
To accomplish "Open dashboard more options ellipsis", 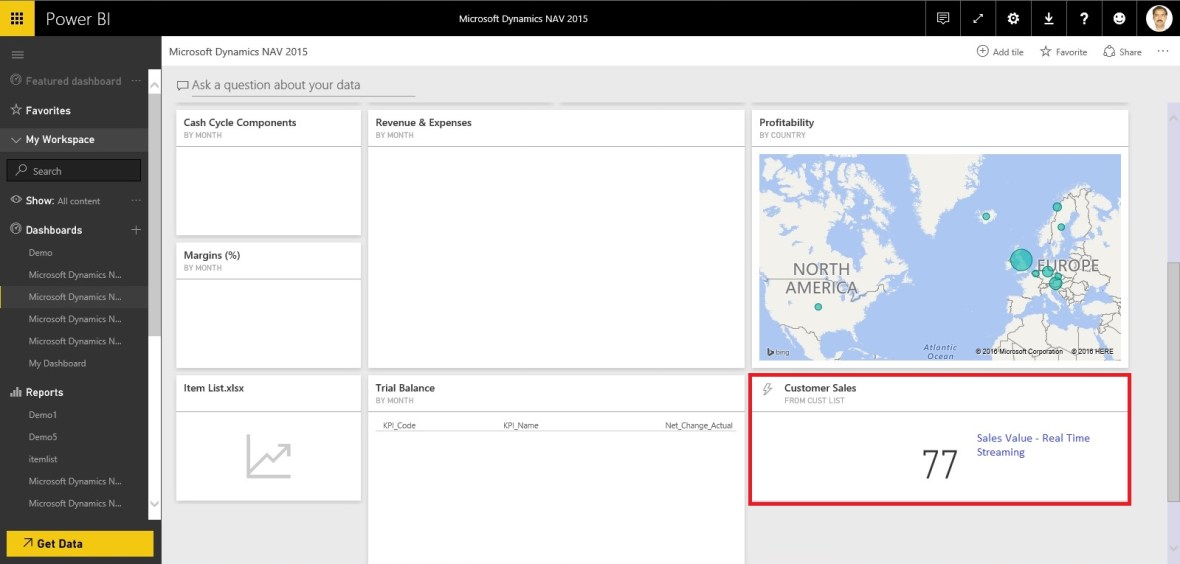I will coord(1162,51).
